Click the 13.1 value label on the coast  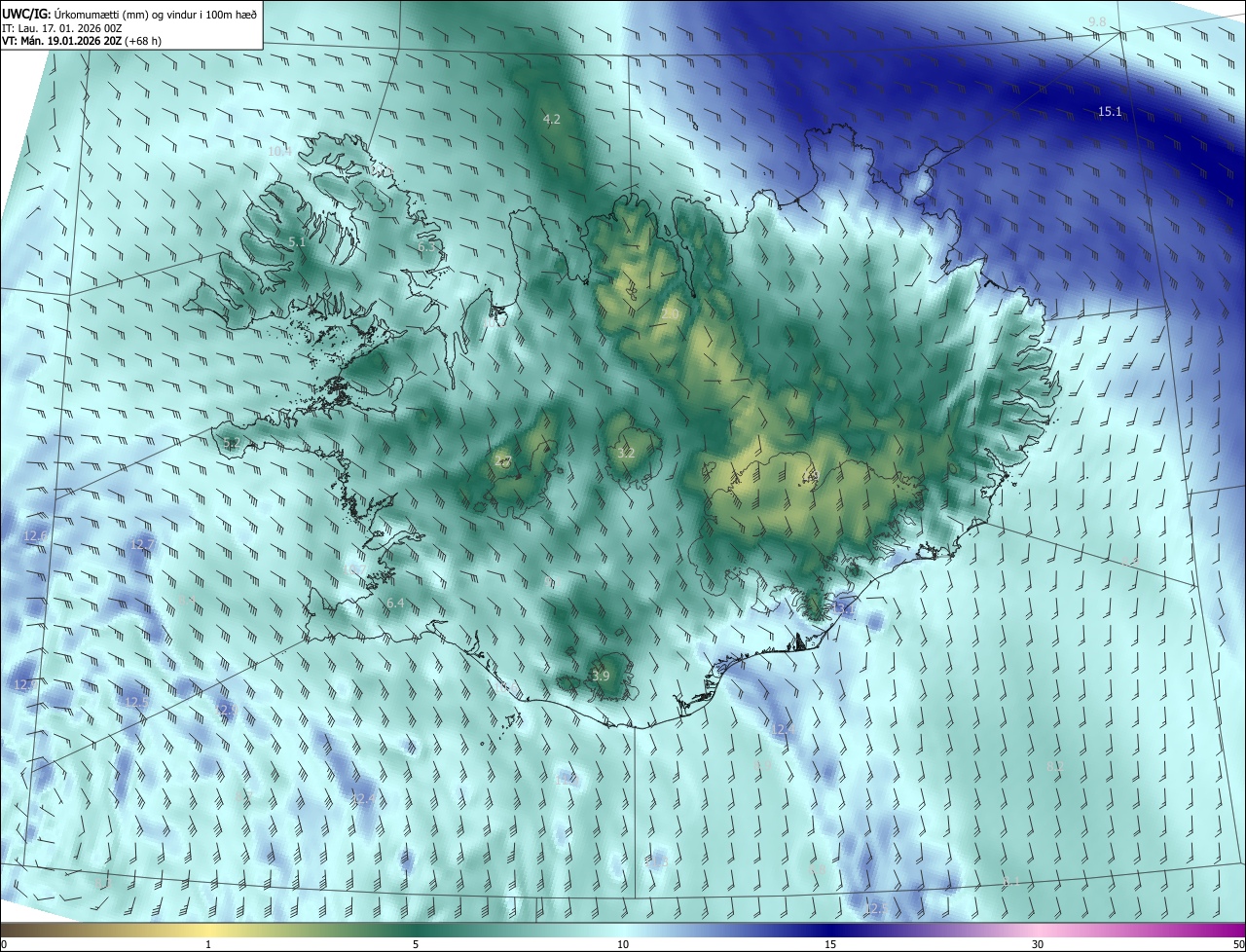(x=842, y=607)
